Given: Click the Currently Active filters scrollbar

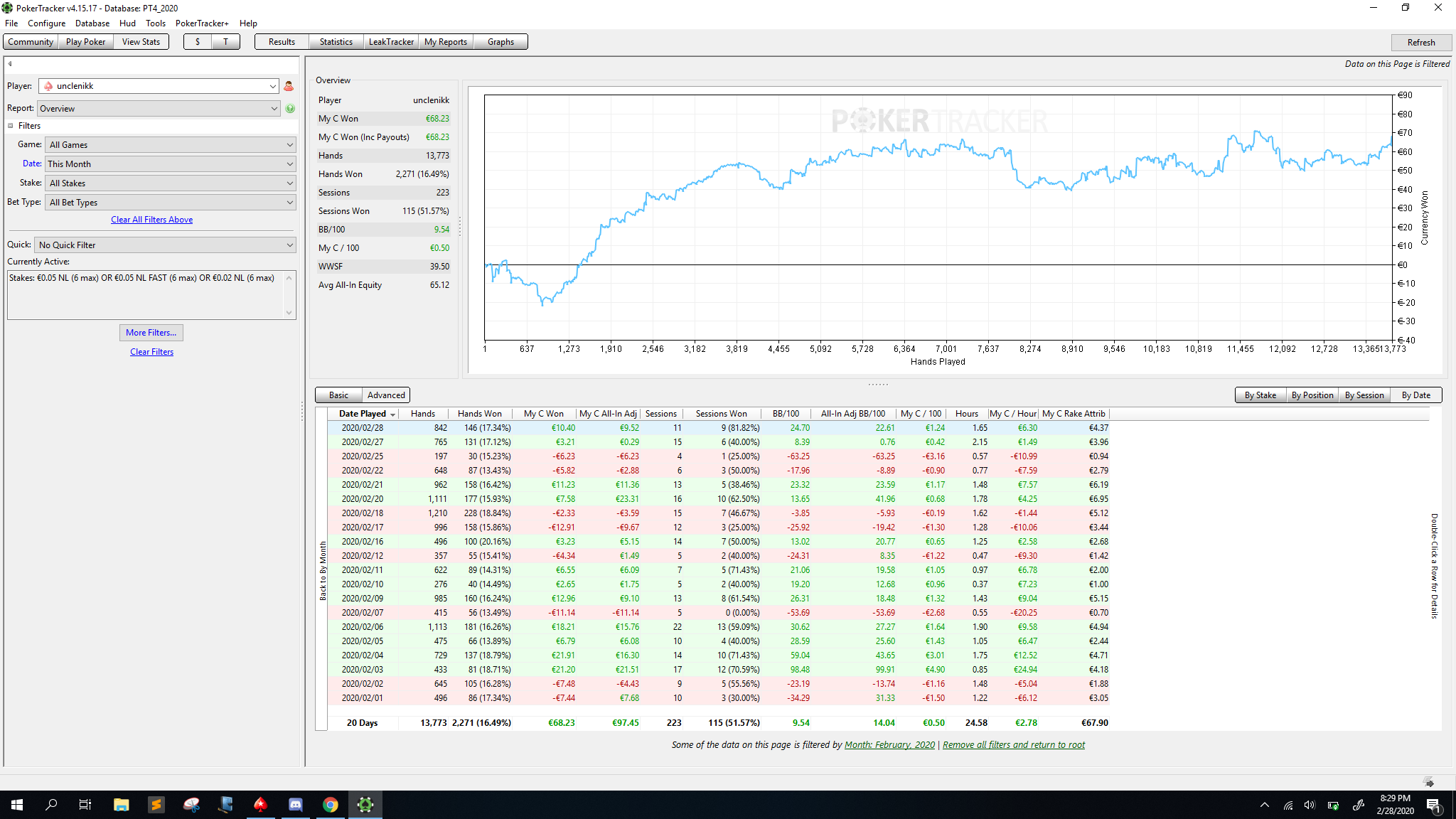Looking at the screenshot, I should point(289,295).
